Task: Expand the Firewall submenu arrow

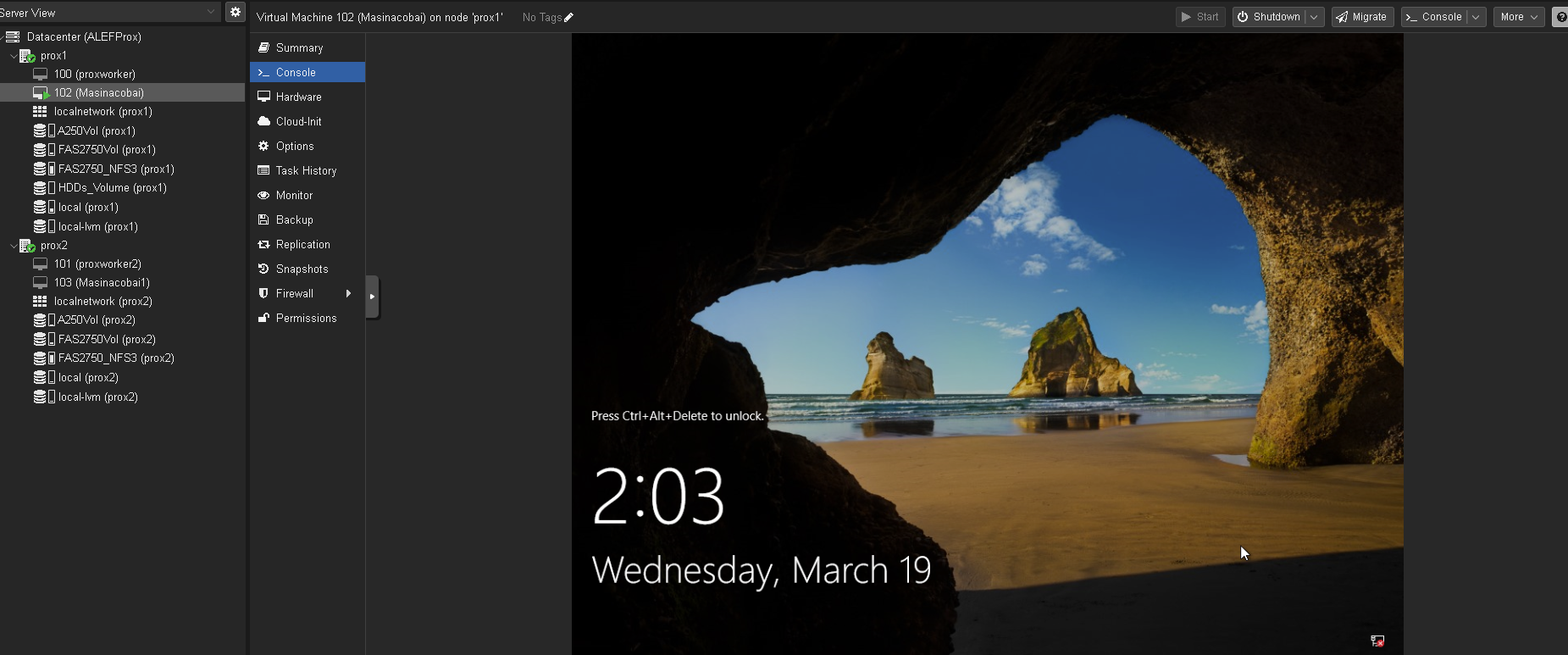Action: click(x=348, y=294)
